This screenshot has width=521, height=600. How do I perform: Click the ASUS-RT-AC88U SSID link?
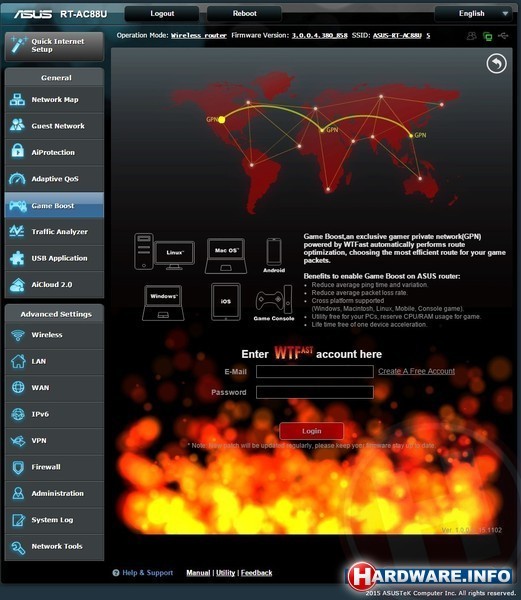point(397,36)
